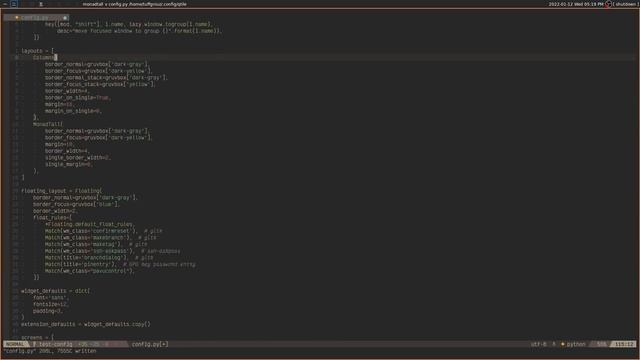
Task: Click the round tray icon beside shutdown
Action: (608, 4)
